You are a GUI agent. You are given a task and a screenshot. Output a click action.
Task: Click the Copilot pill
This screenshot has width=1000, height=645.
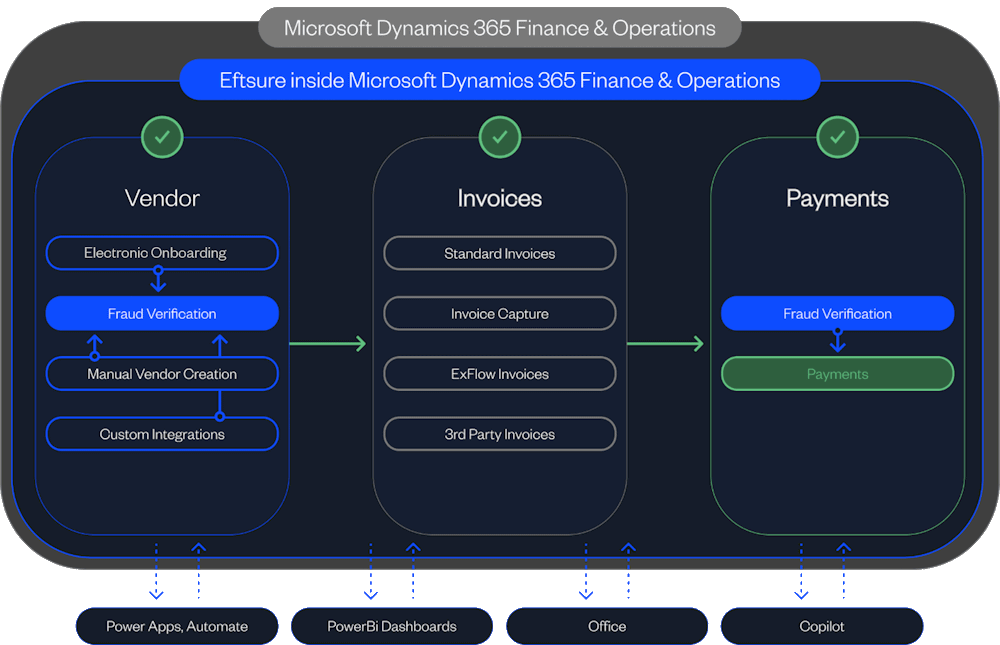(822, 626)
